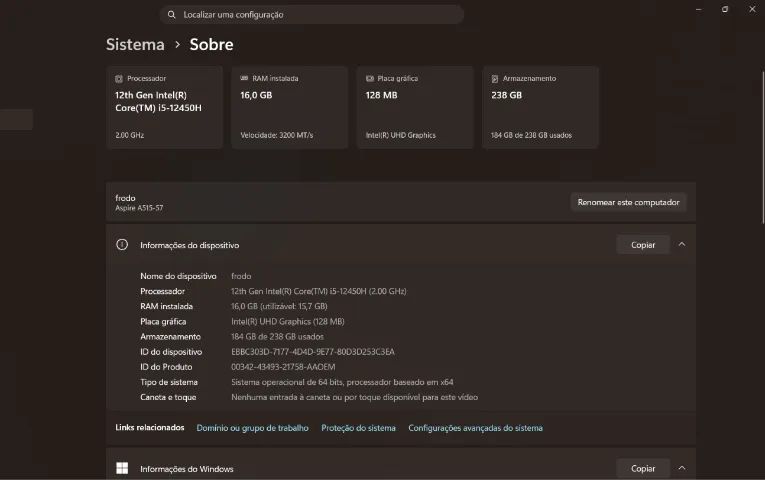The width and height of the screenshot is (765, 480).
Task: Open the RAM instalada 16,0 GB card
Action: pyautogui.click(x=290, y=107)
